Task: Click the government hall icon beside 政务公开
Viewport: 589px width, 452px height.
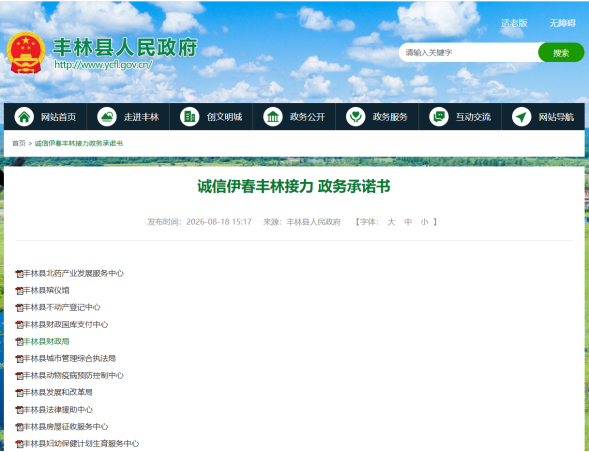Action: 273,117
